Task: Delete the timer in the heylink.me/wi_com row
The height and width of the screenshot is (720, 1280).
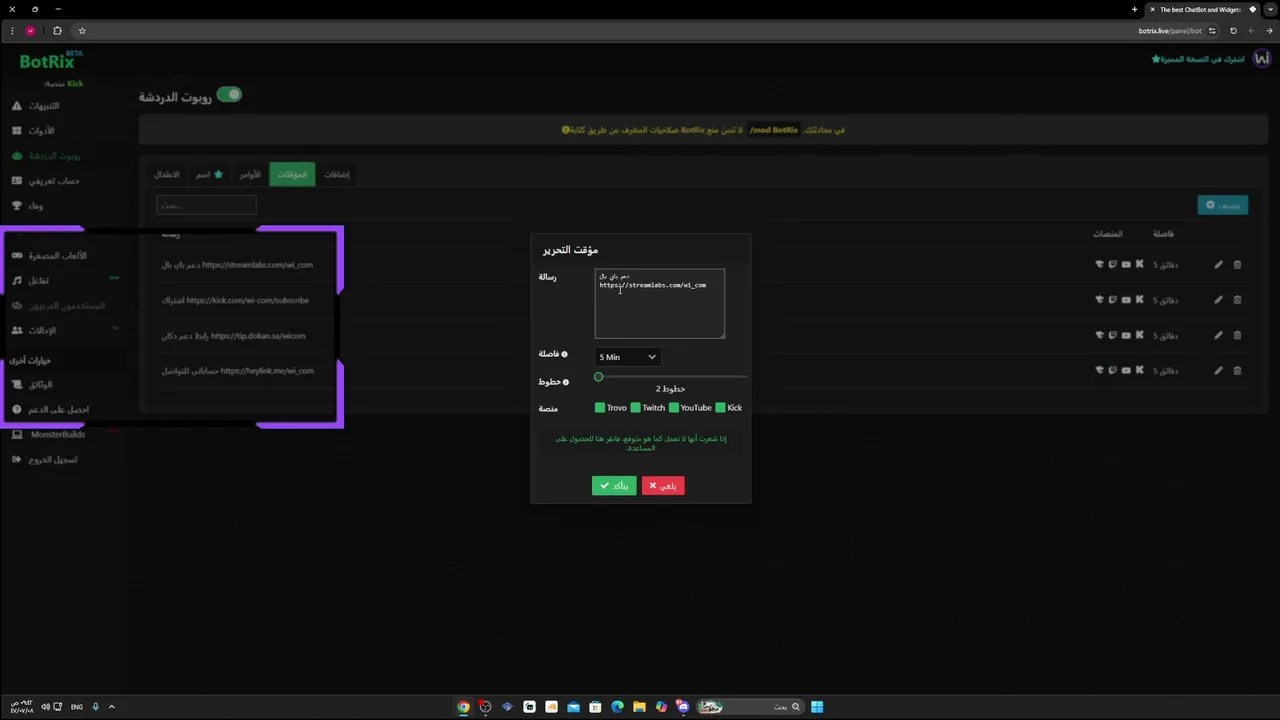Action: pyautogui.click(x=1237, y=371)
